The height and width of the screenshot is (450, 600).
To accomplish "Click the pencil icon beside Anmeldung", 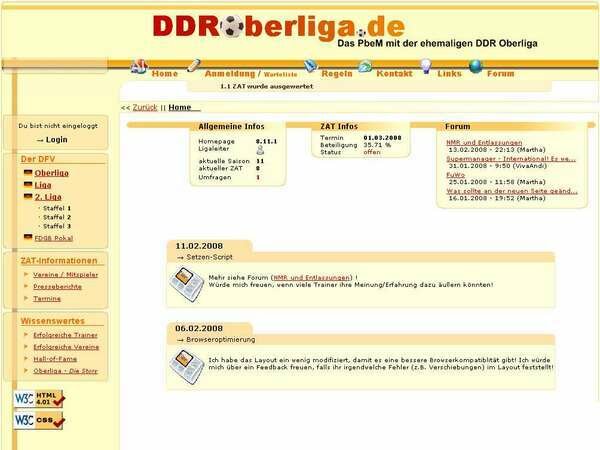I will 194,66.
